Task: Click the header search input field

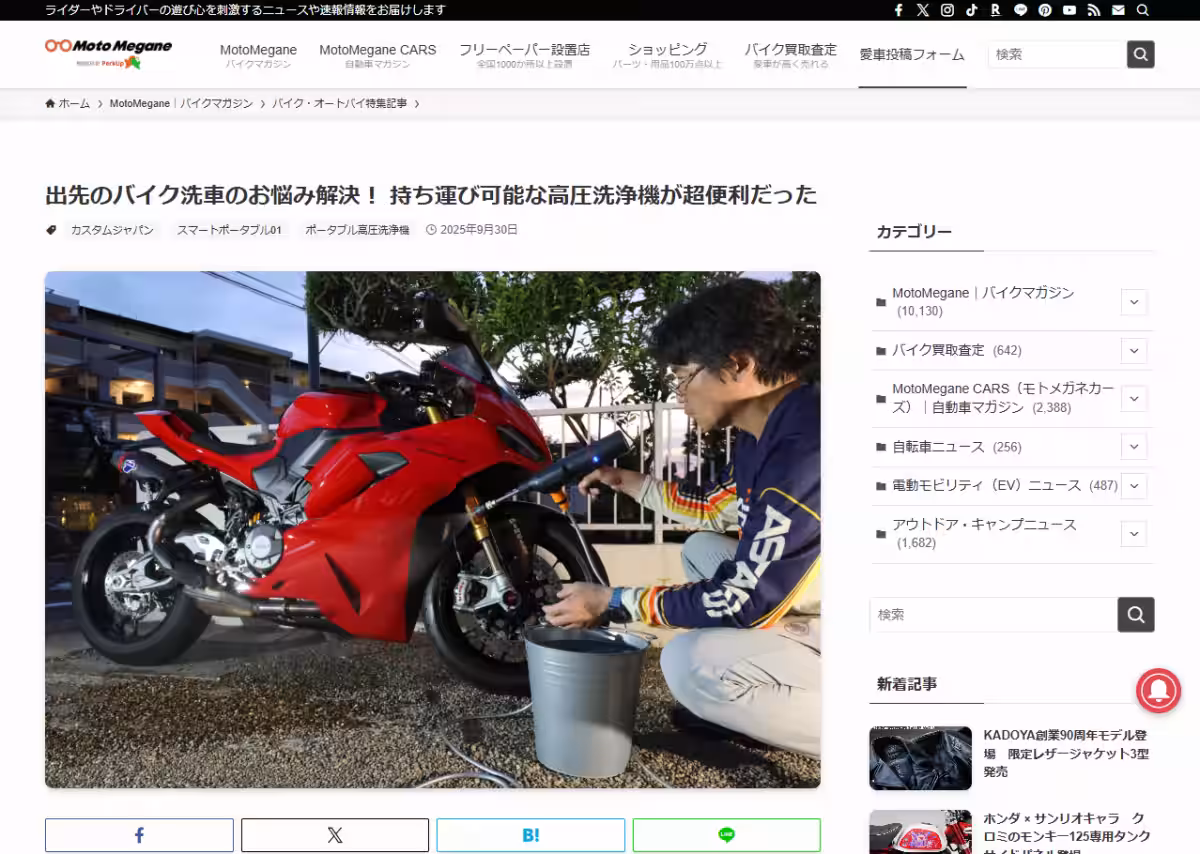Action: coord(1055,55)
